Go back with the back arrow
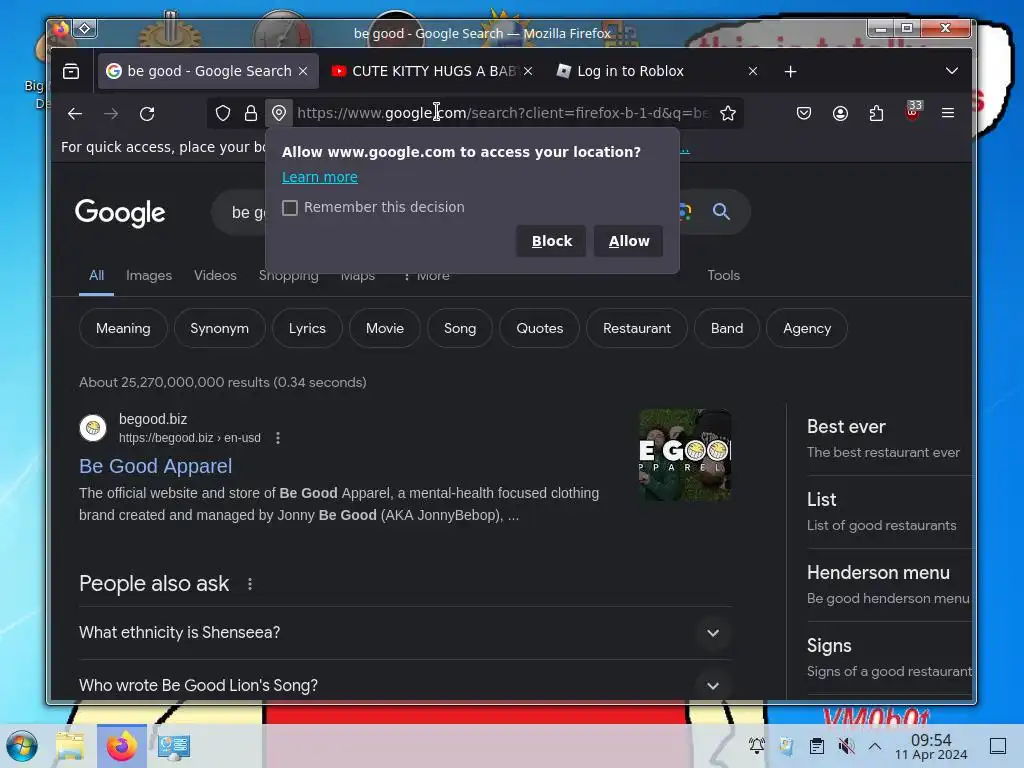 pos(75,114)
